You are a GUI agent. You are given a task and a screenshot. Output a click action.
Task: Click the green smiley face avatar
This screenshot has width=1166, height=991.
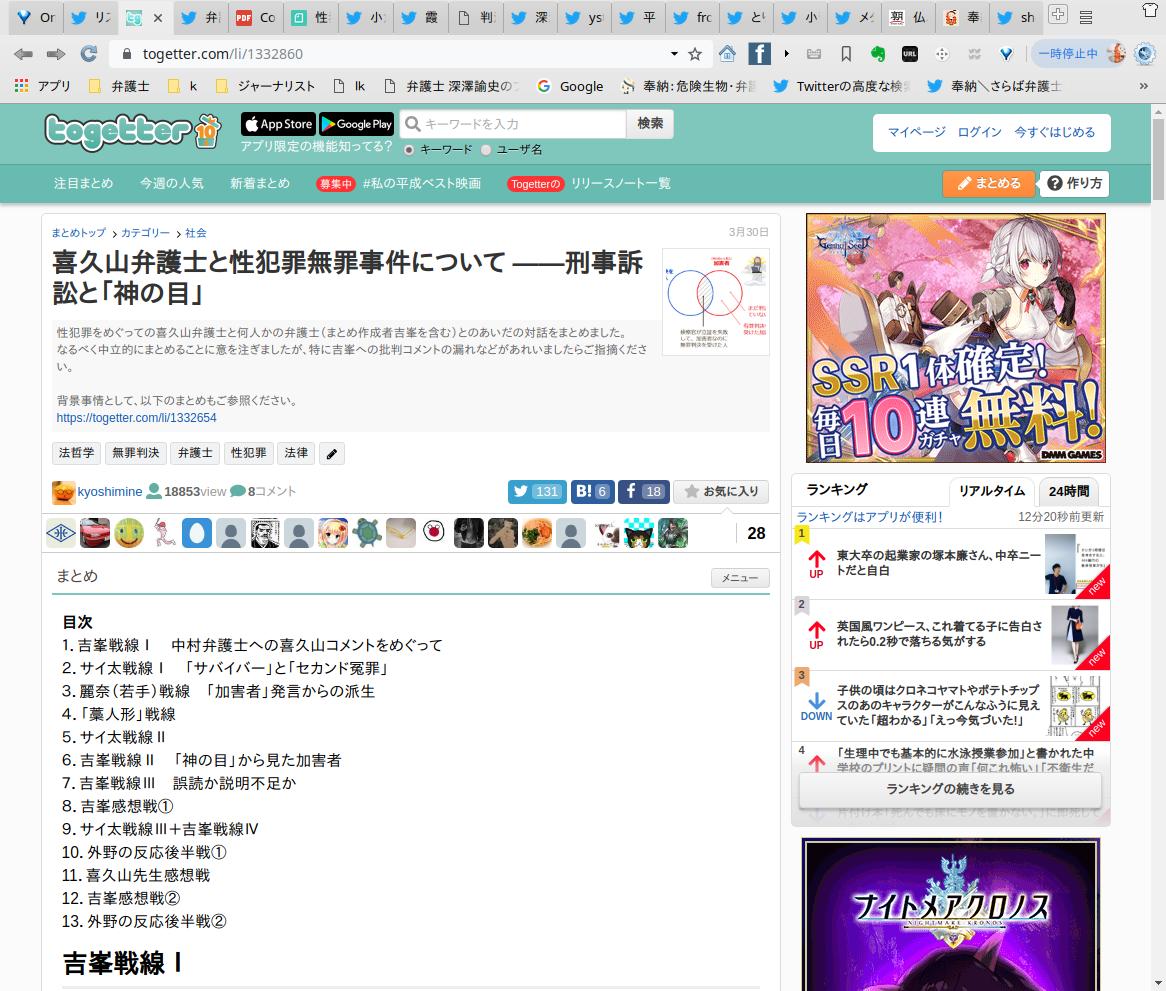pyautogui.click(x=129, y=533)
